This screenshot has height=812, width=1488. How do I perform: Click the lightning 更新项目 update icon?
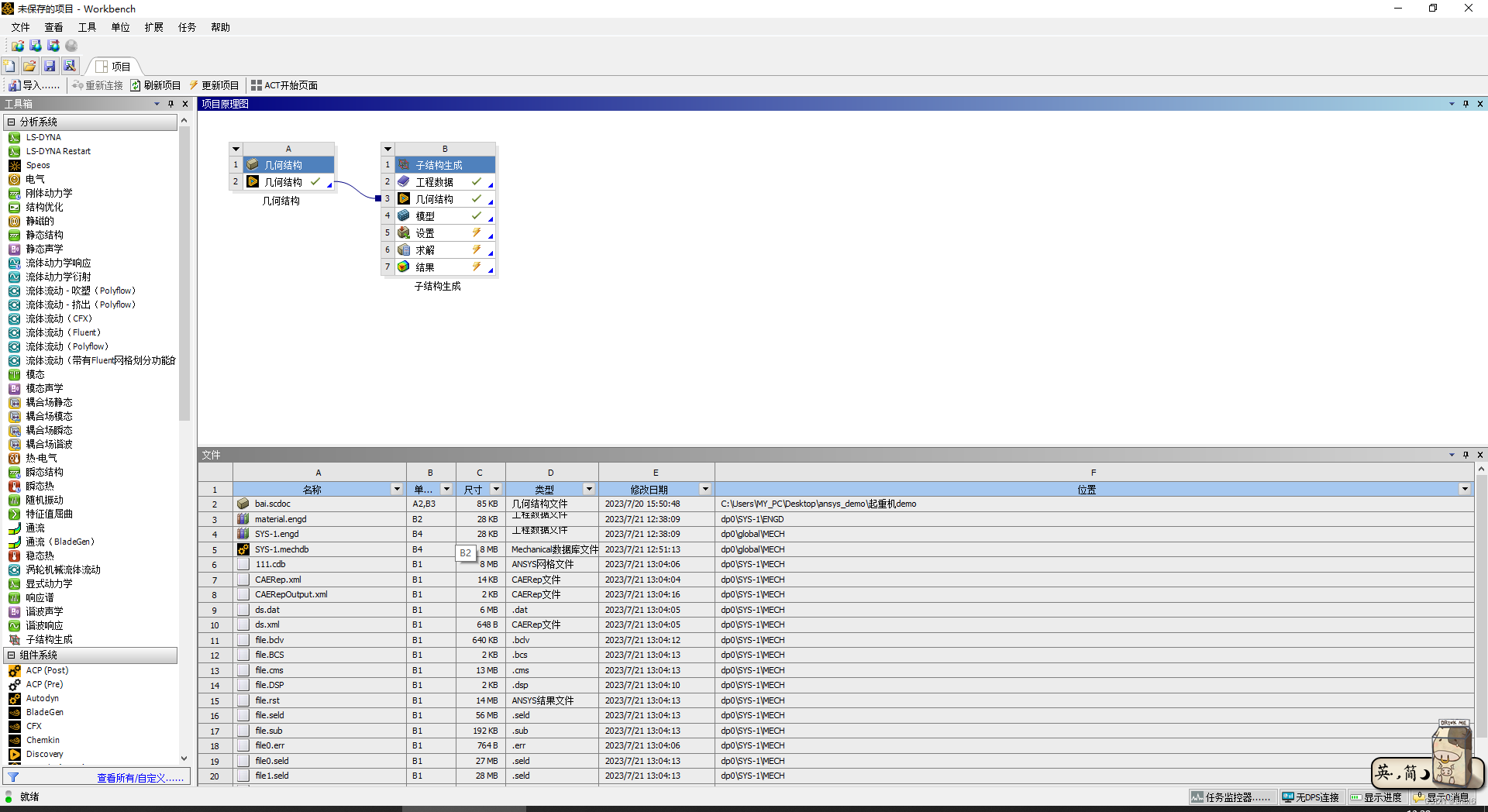tap(193, 85)
